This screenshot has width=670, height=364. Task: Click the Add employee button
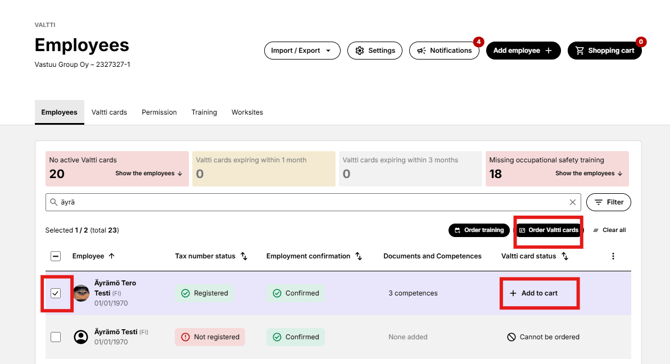[x=523, y=50]
